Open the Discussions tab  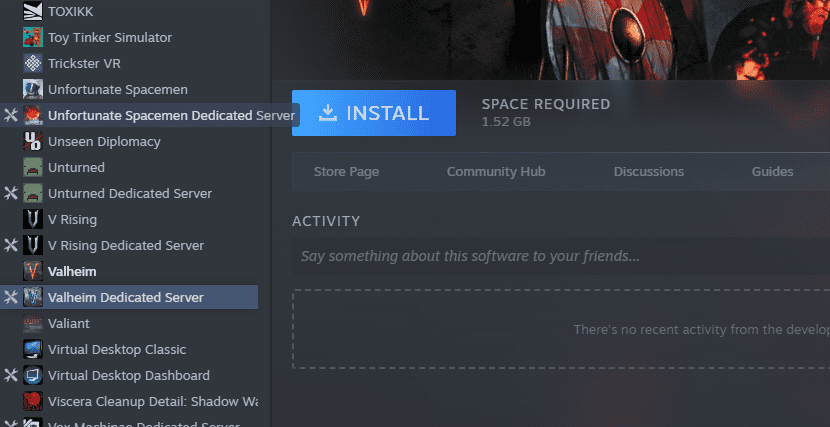pyautogui.click(x=648, y=172)
